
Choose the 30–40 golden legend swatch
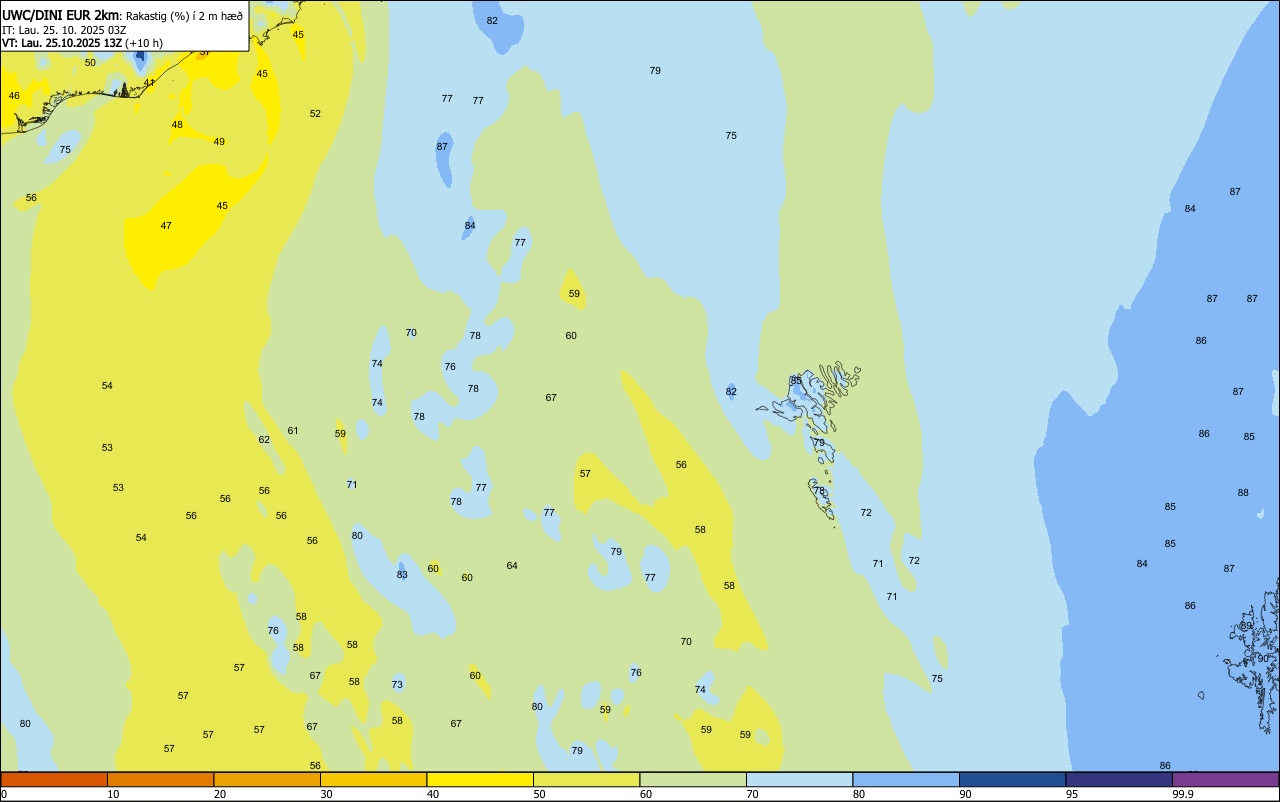(373, 779)
